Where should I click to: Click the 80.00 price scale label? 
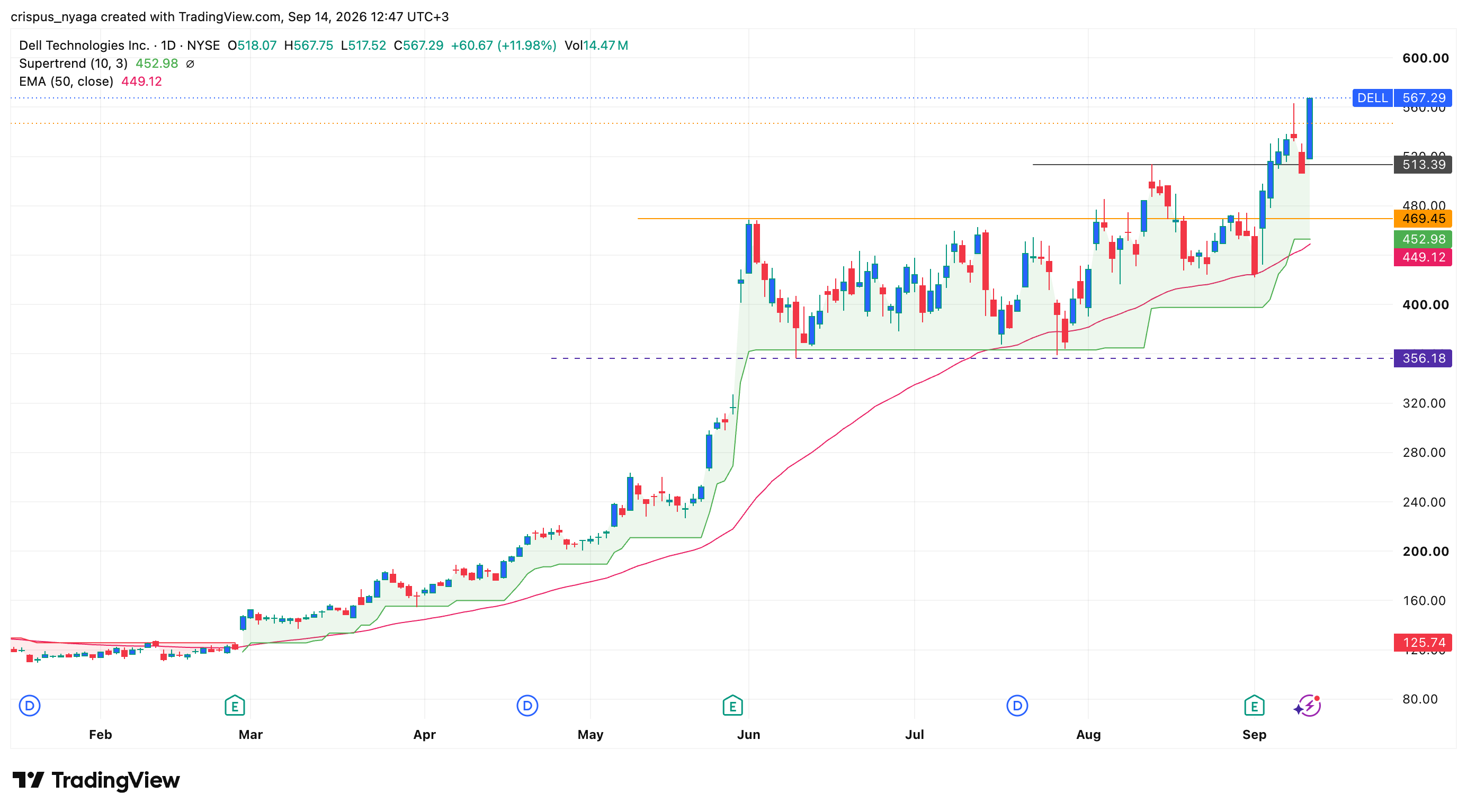tap(1420, 699)
